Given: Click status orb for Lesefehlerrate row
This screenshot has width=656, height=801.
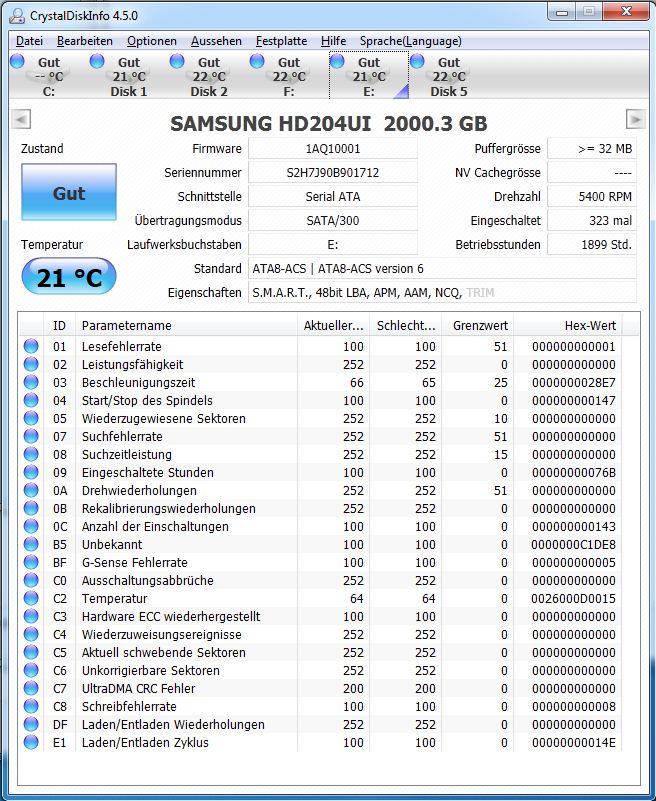Looking at the screenshot, I should (31, 346).
